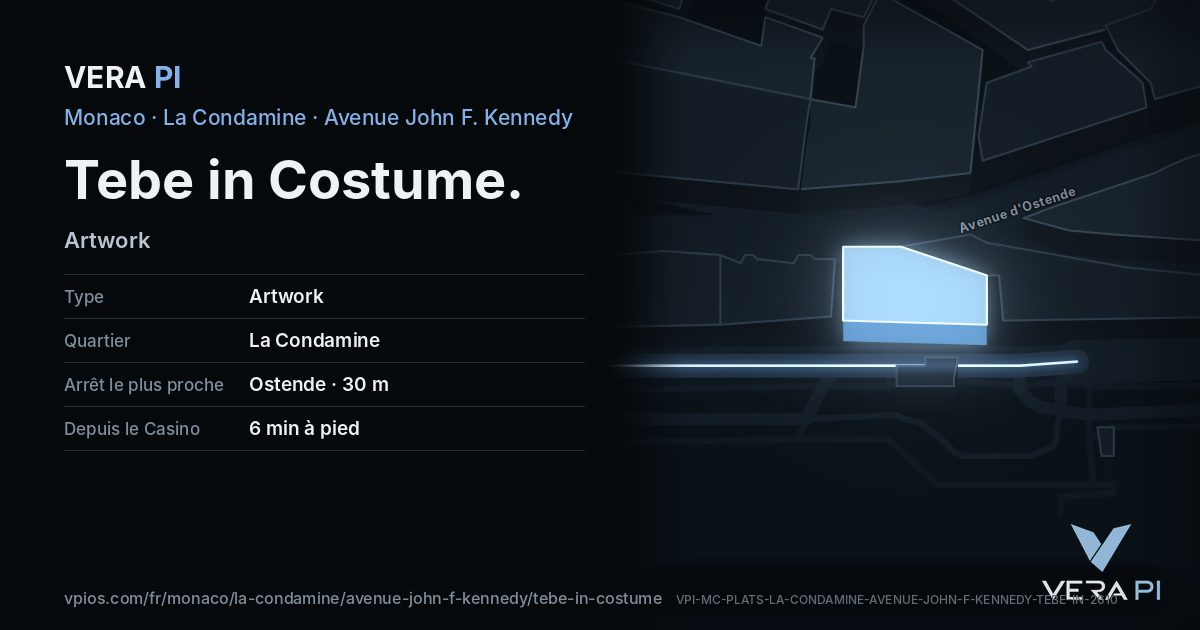Click the Ostende 30 m nearest stop value
This screenshot has width=1200, height=630.
pos(319,384)
